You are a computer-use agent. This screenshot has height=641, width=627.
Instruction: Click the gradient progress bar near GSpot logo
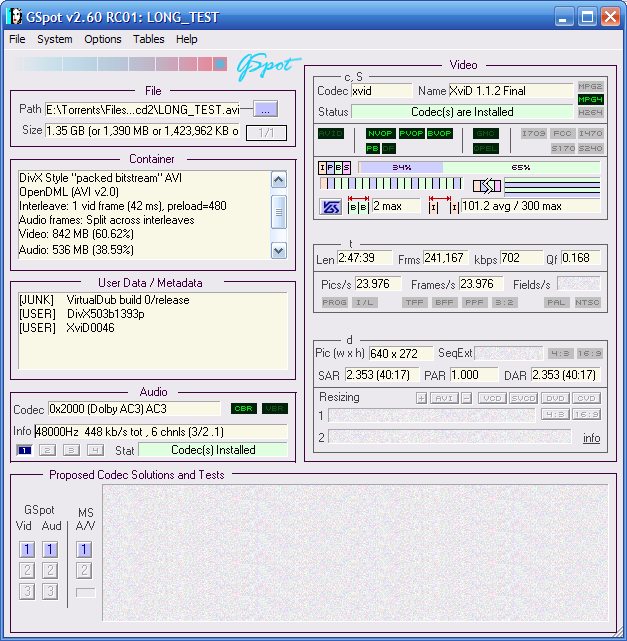121,64
